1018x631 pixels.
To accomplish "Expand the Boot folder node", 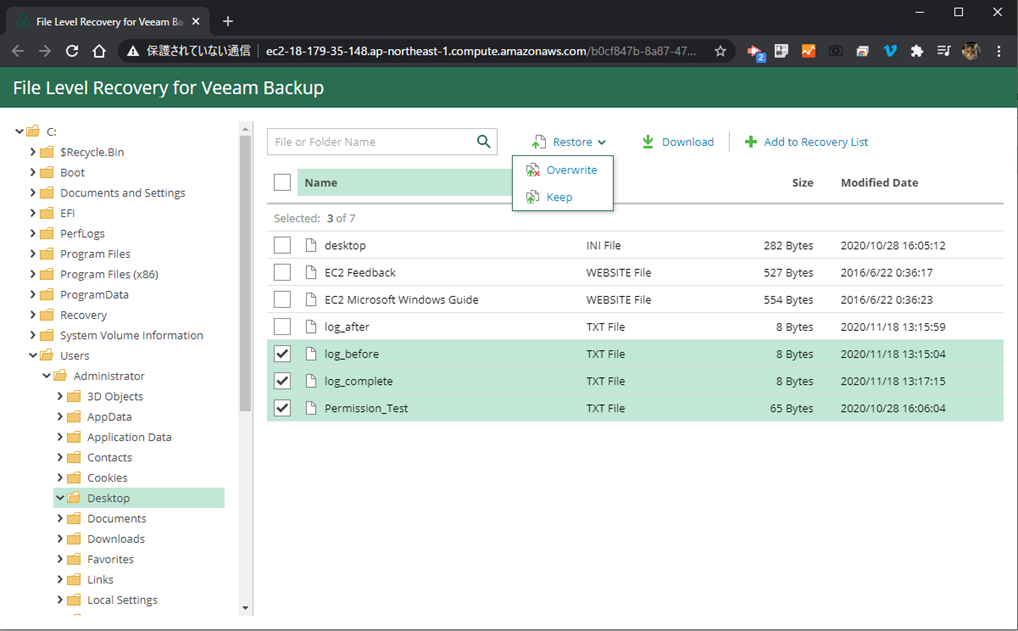I will pos(32,172).
